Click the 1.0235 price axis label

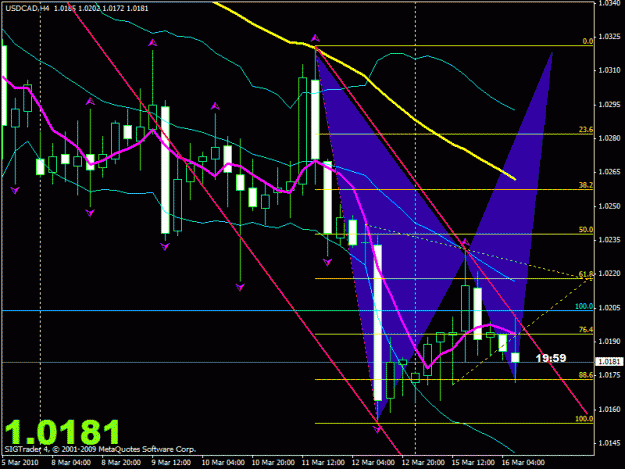click(609, 240)
